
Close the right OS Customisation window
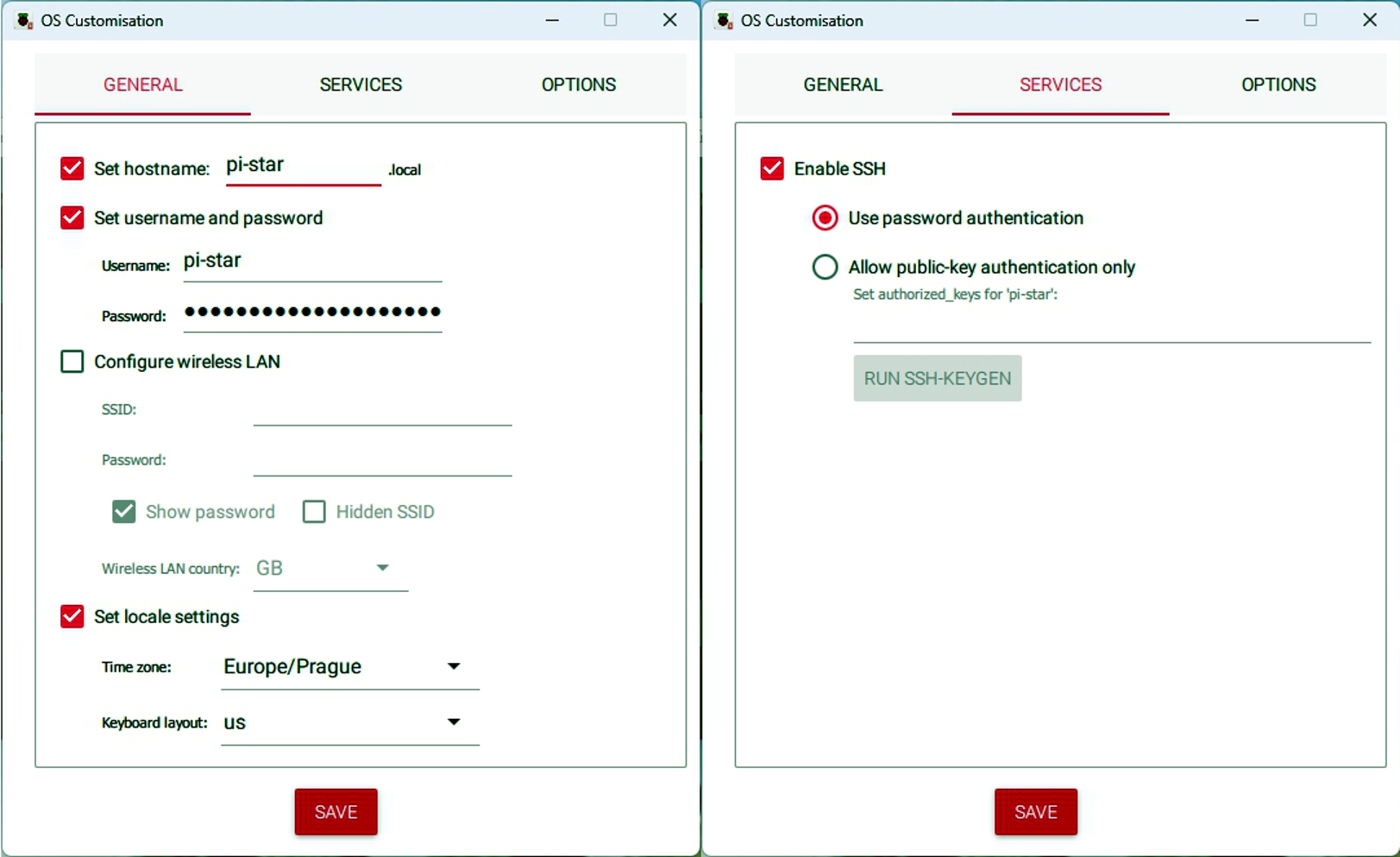1369,20
